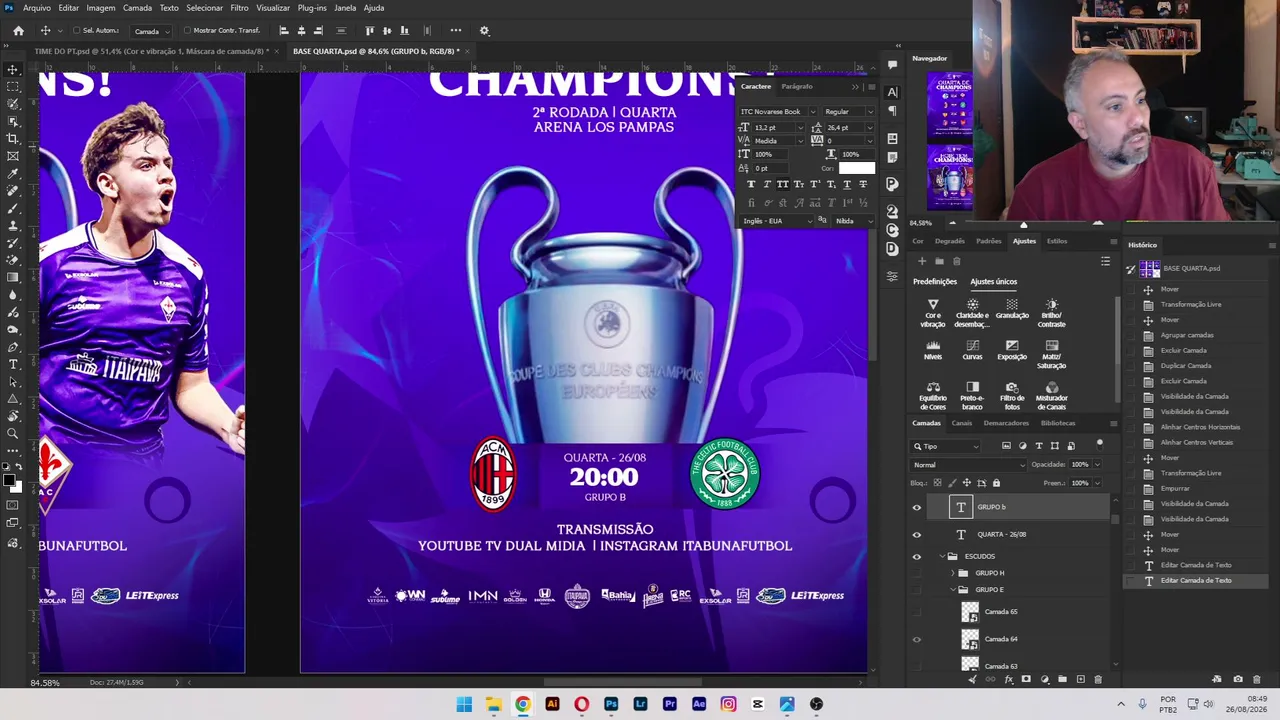
Task: Open the blend mode dropdown Normal
Action: (968, 465)
